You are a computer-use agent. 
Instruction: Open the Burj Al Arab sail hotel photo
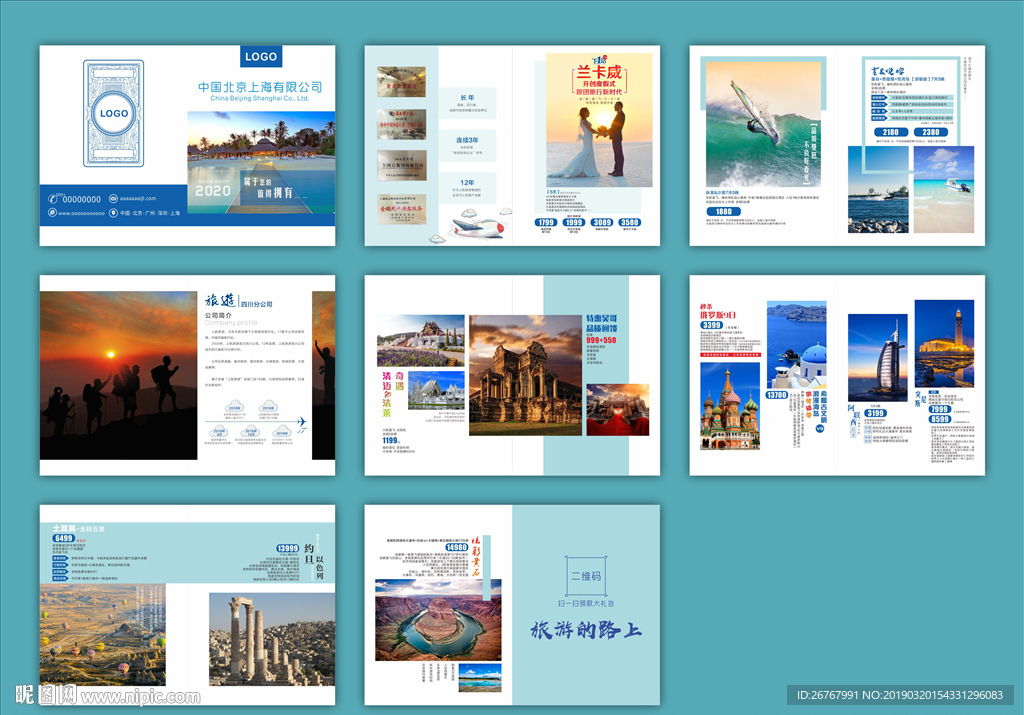pyautogui.click(x=877, y=357)
